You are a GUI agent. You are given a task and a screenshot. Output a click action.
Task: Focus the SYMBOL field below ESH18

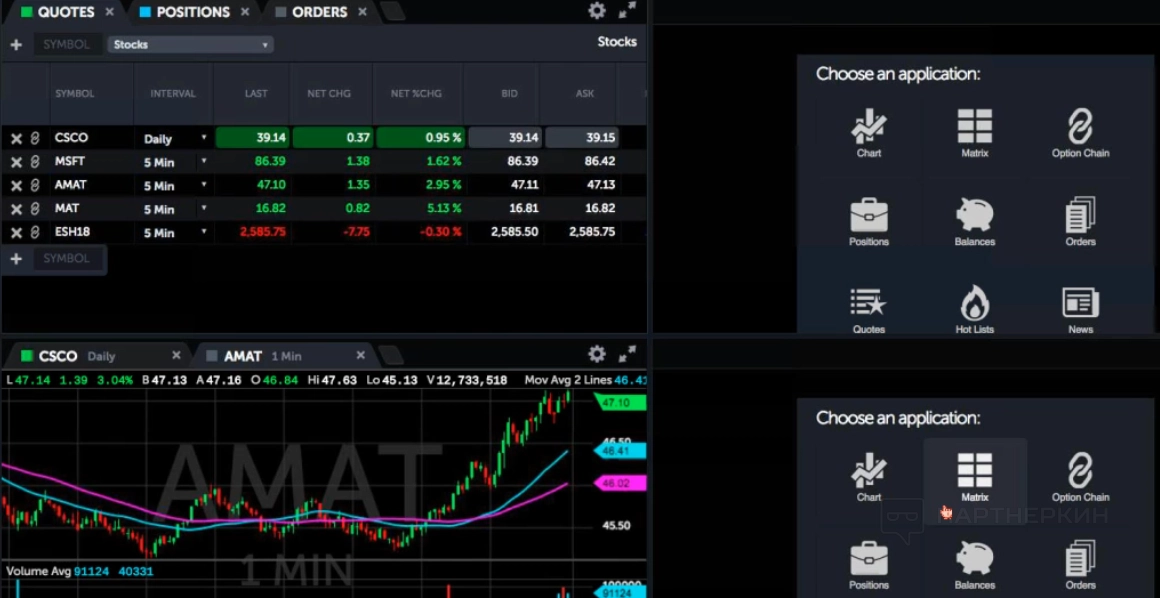67,258
